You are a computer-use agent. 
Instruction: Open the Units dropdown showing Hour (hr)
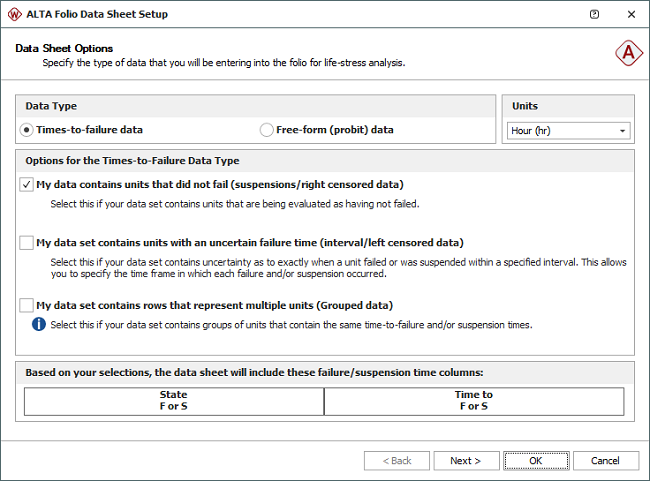pos(566,131)
